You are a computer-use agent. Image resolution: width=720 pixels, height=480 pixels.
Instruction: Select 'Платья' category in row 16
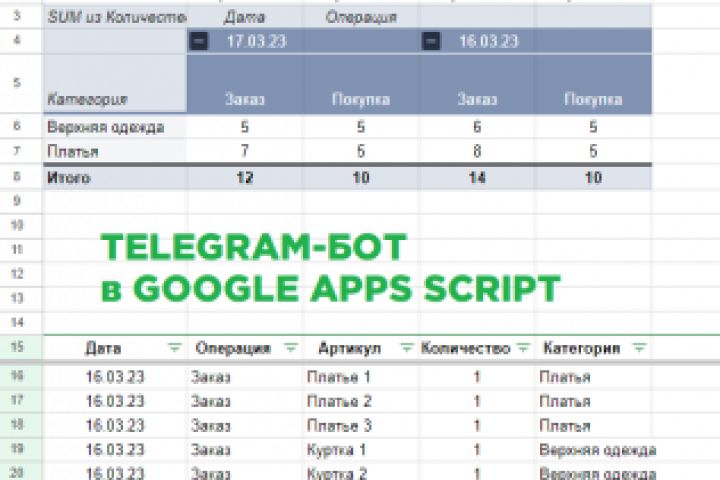coord(593,377)
